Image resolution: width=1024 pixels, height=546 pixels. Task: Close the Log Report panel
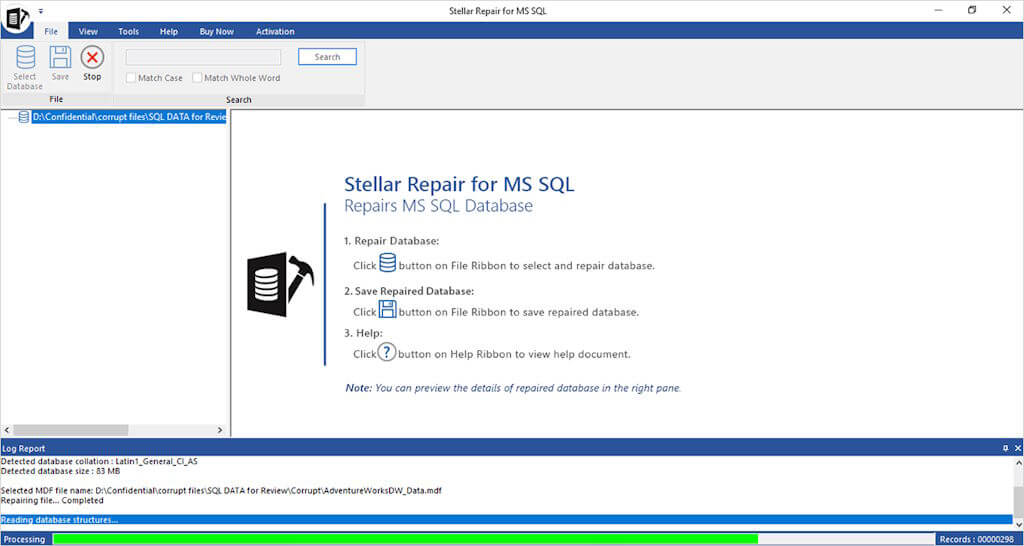(1017, 449)
